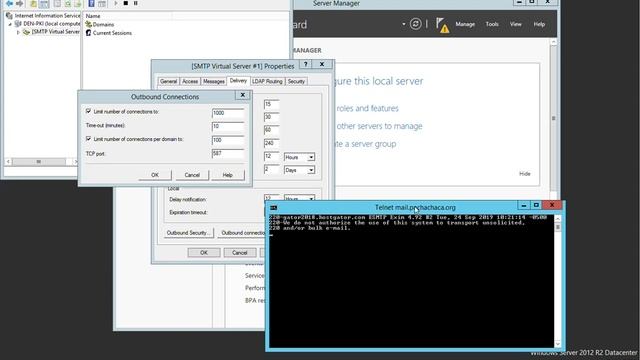
Task: Open the View menu in Server Manager
Action: 516,24
